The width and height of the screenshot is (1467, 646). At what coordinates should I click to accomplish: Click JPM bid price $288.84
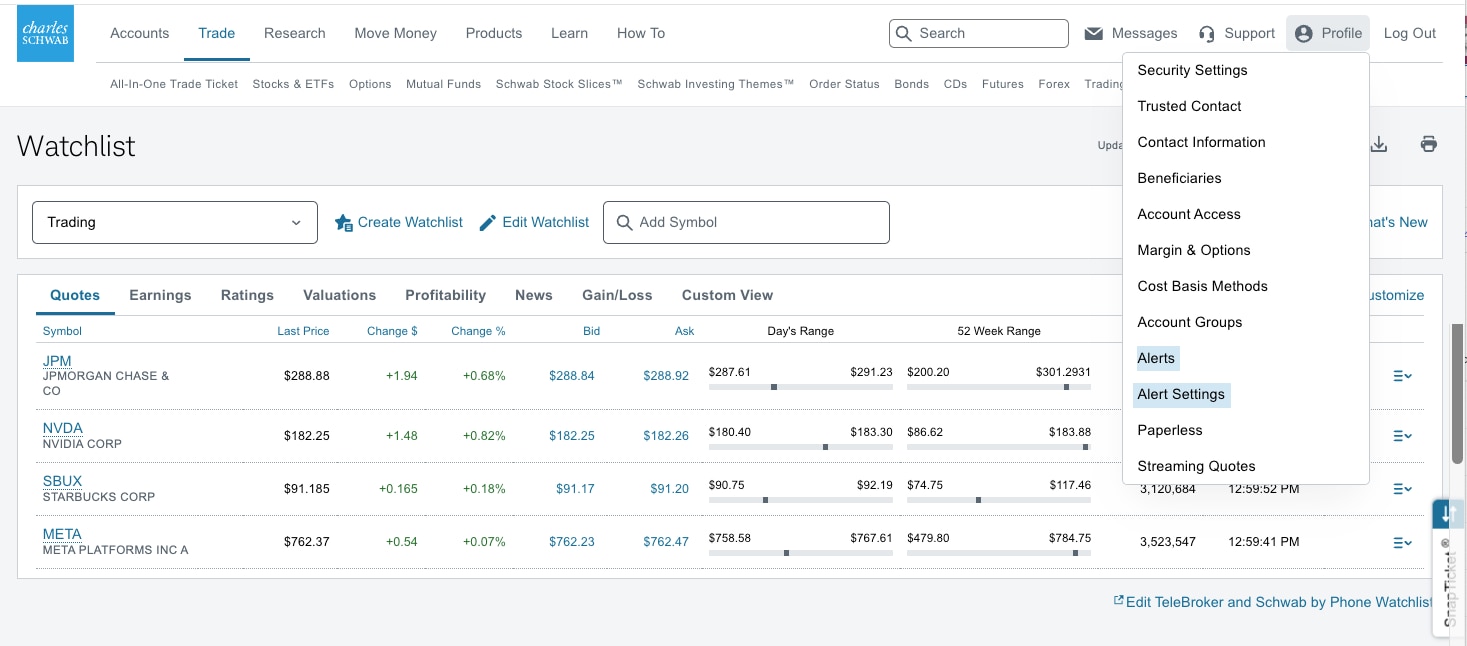coord(572,376)
